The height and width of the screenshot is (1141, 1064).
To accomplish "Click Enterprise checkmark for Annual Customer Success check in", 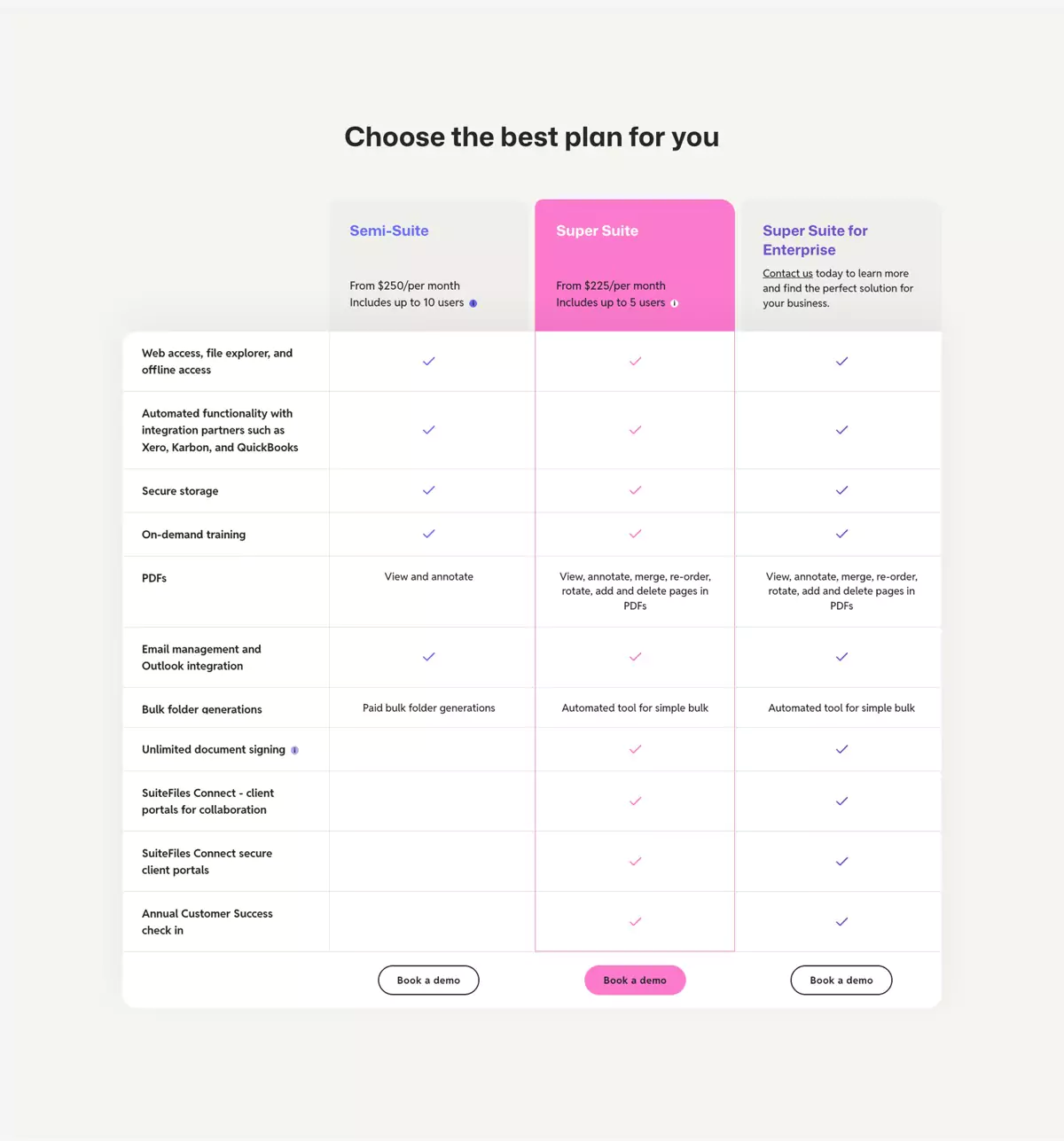I will click(x=841, y=922).
